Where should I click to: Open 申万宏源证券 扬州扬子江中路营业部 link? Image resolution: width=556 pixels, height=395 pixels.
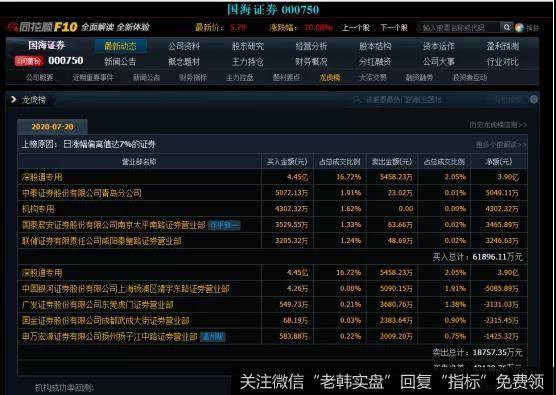[110, 336]
